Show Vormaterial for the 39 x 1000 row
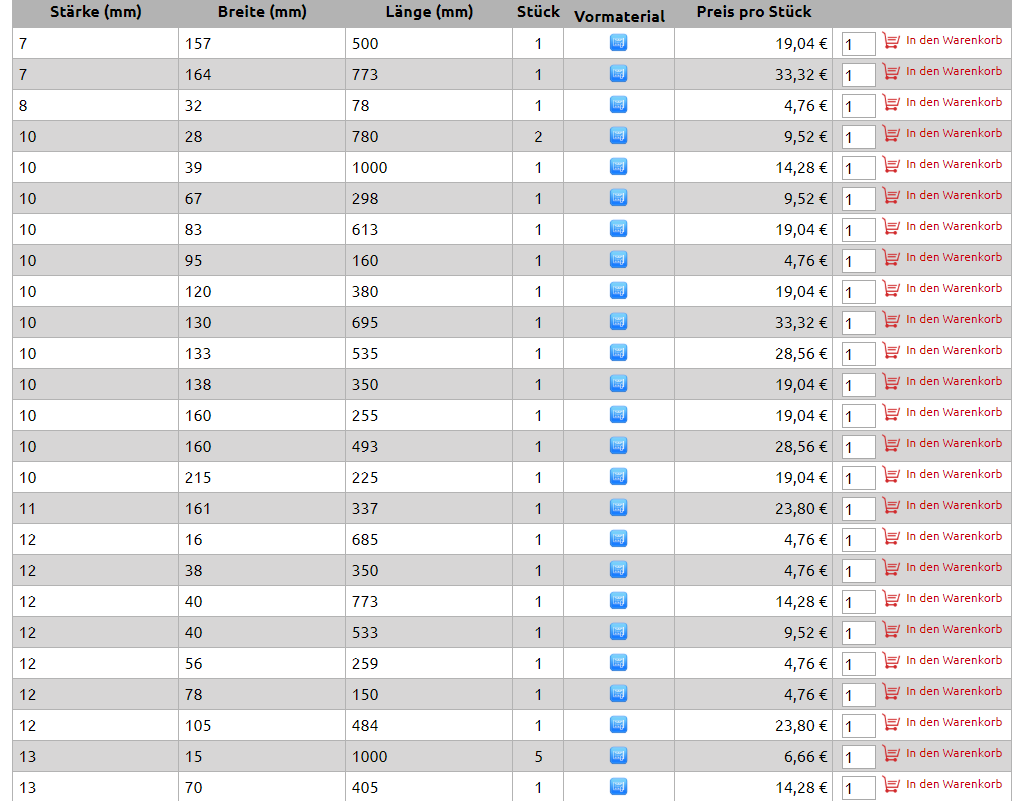Image resolution: width=1031 pixels, height=801 pixels. [618, 166]
